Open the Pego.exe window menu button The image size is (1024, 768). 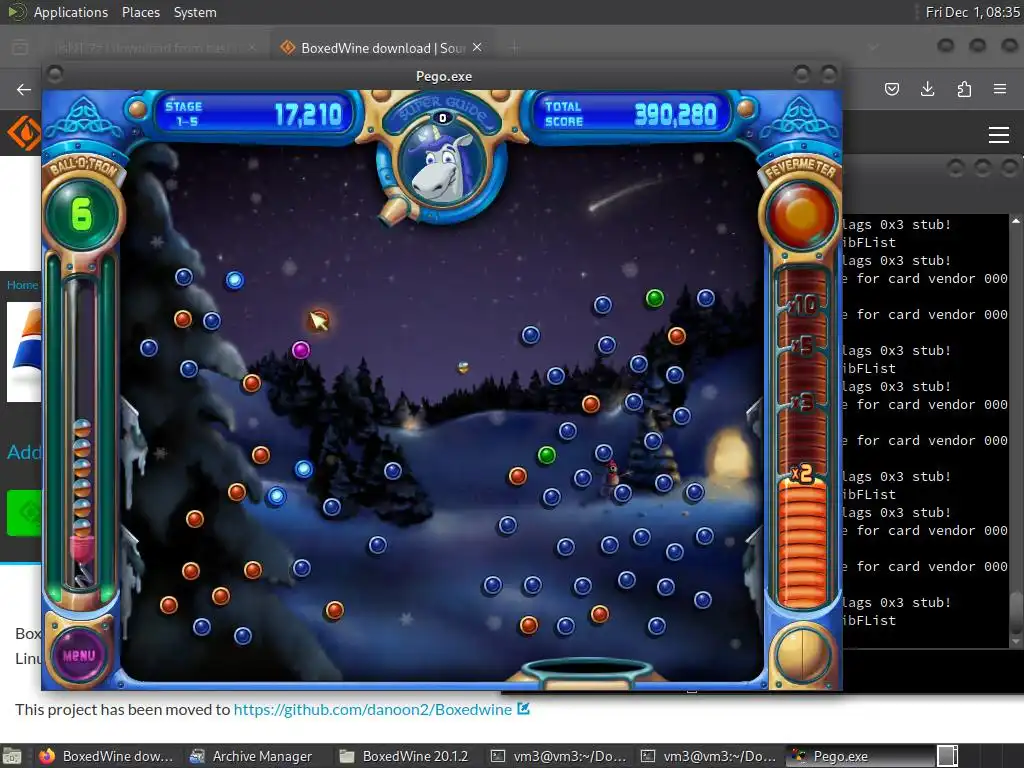pos(55,75)
